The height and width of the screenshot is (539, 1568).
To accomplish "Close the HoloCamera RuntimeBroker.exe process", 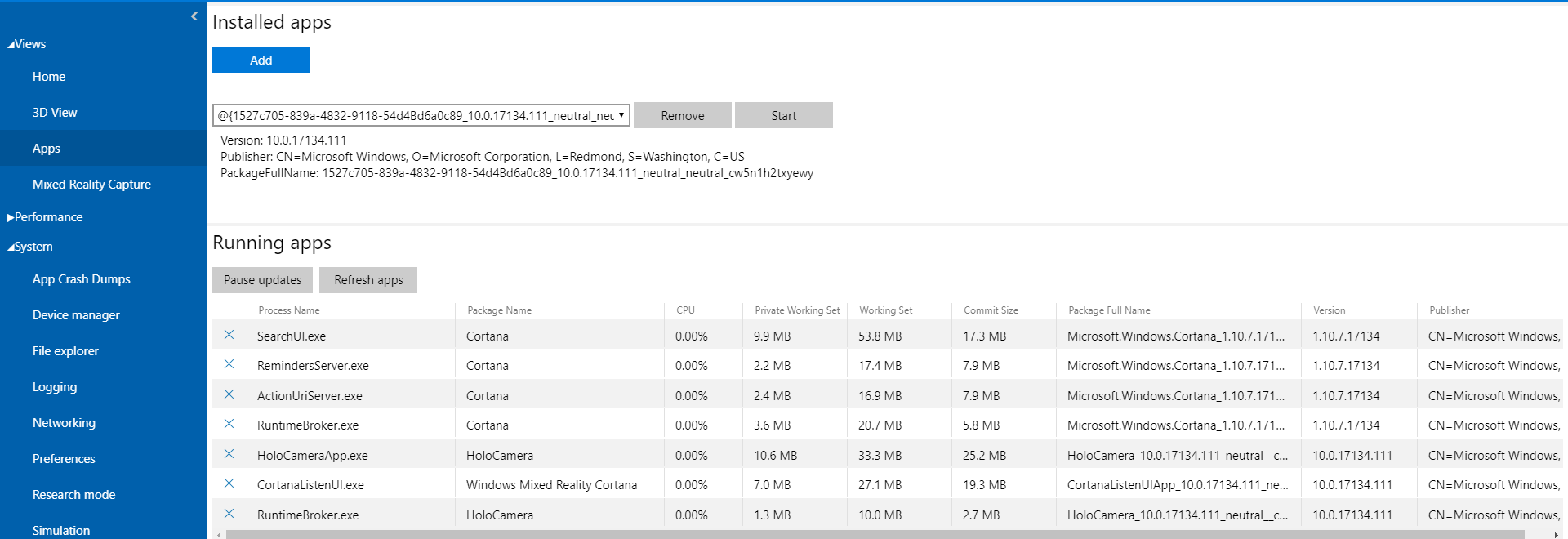I will (229, 514).
